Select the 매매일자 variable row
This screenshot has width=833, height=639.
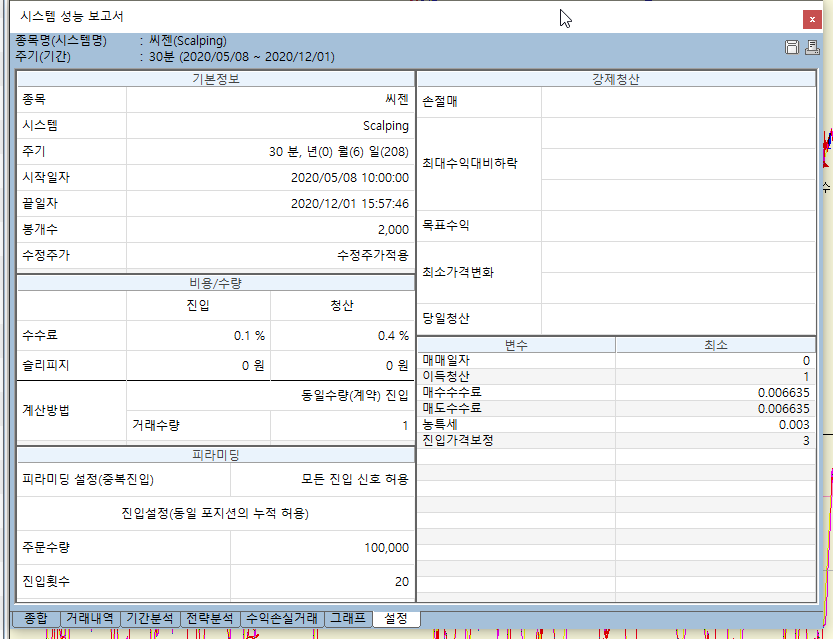516,360
